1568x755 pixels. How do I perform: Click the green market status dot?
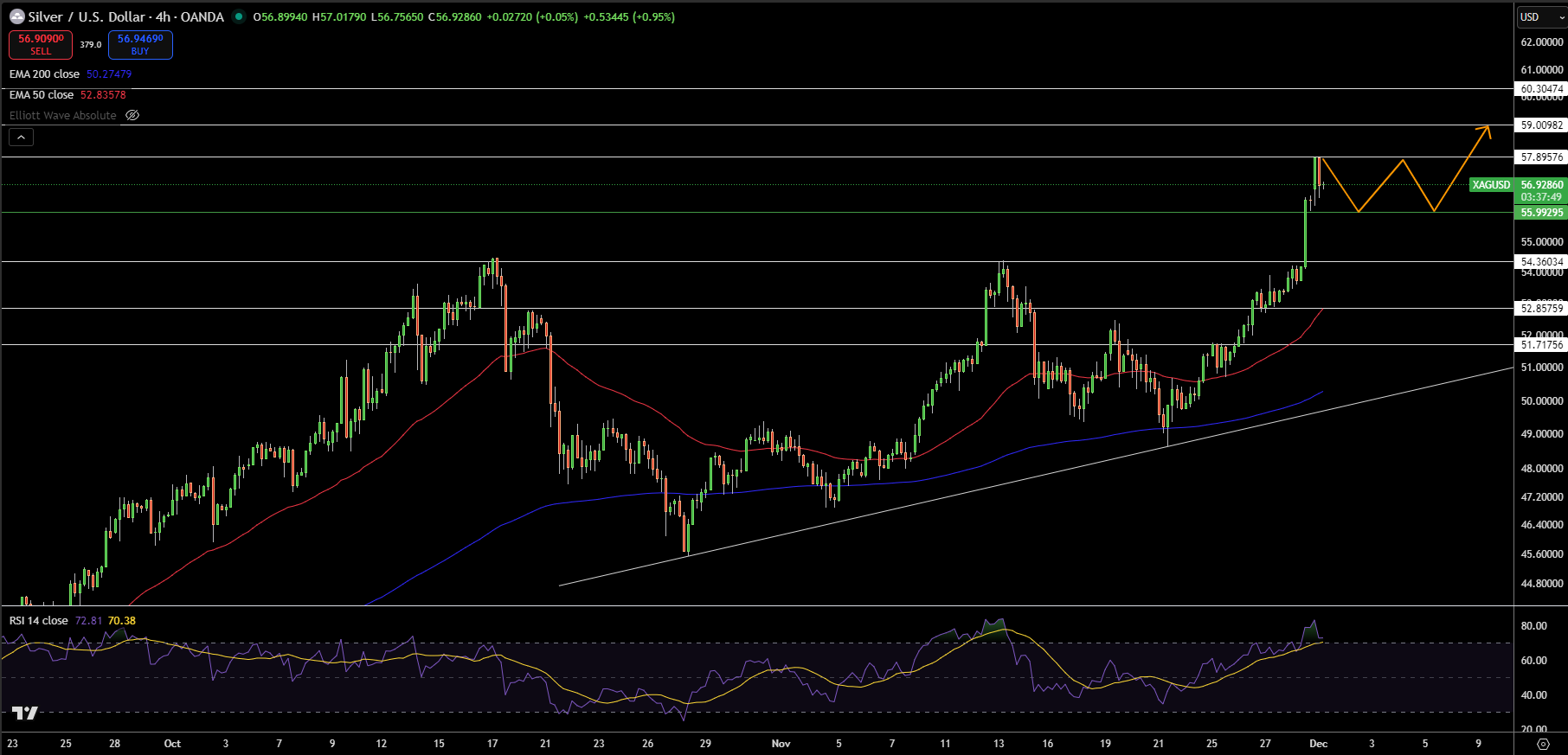point(239,16)
